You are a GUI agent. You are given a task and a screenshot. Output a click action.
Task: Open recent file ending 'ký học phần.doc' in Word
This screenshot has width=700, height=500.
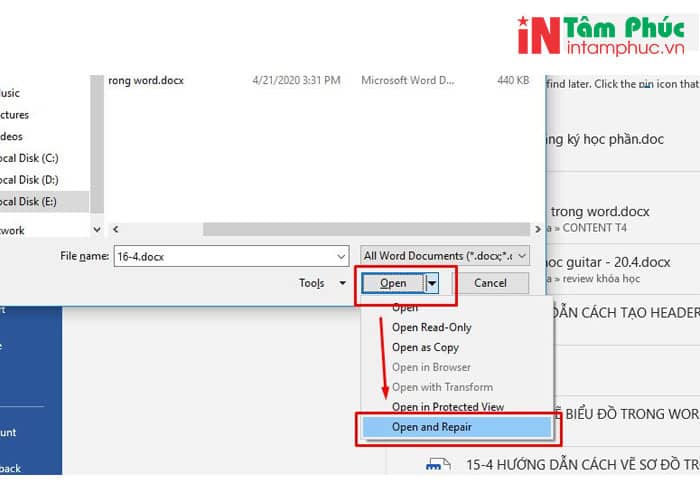(604, 139)
